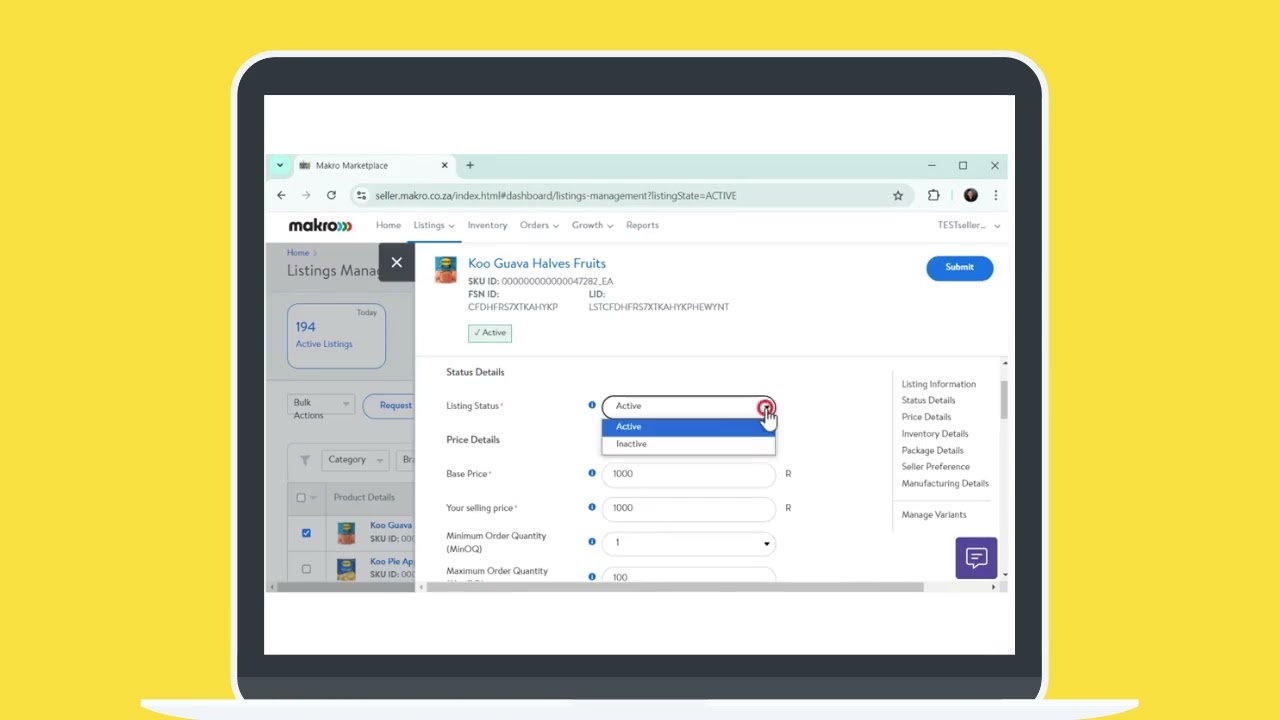Viewport: 1280px width, 720px height.
Task: Reload the page
Action: (331, 195)
